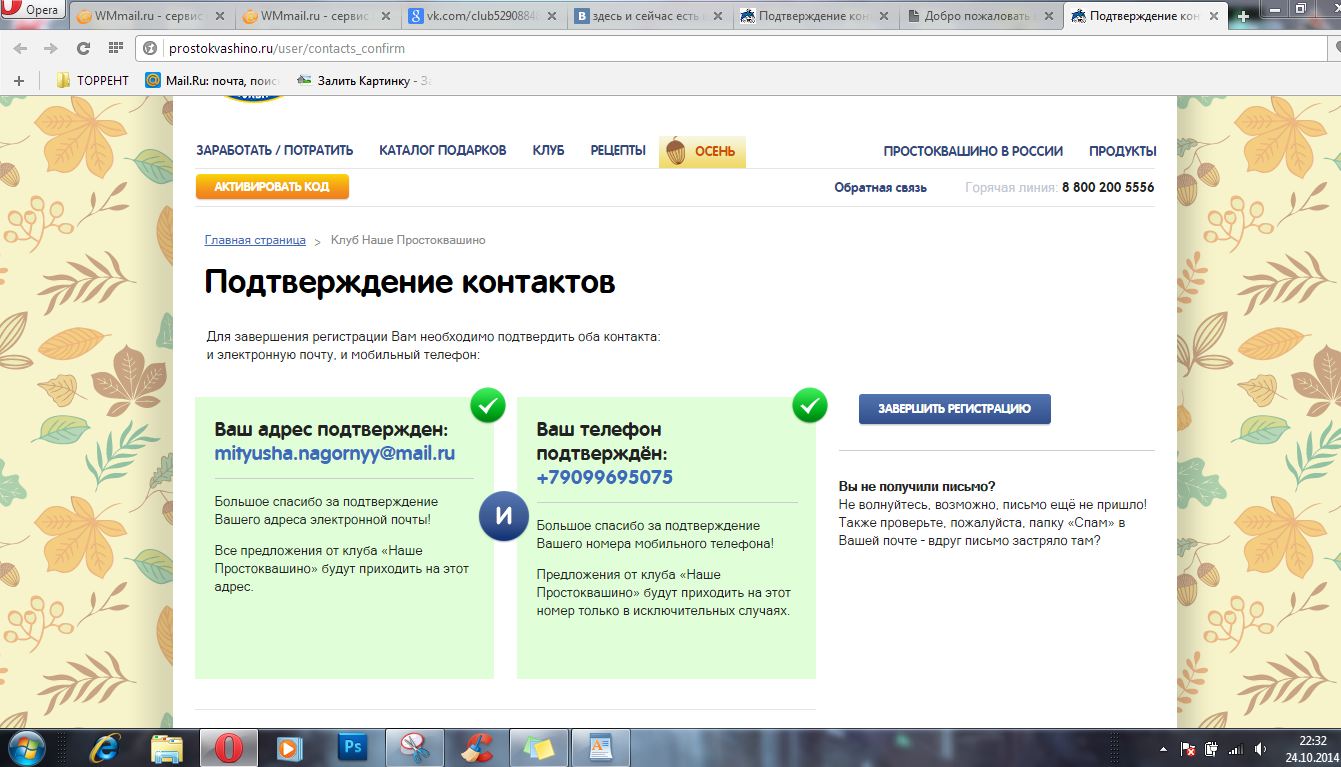The height and width of the screenshot is (767, 1341).
Task: Open the КАТАЛОГ ПОДАРКОВ menu item
Action: [x=443, y=151]
